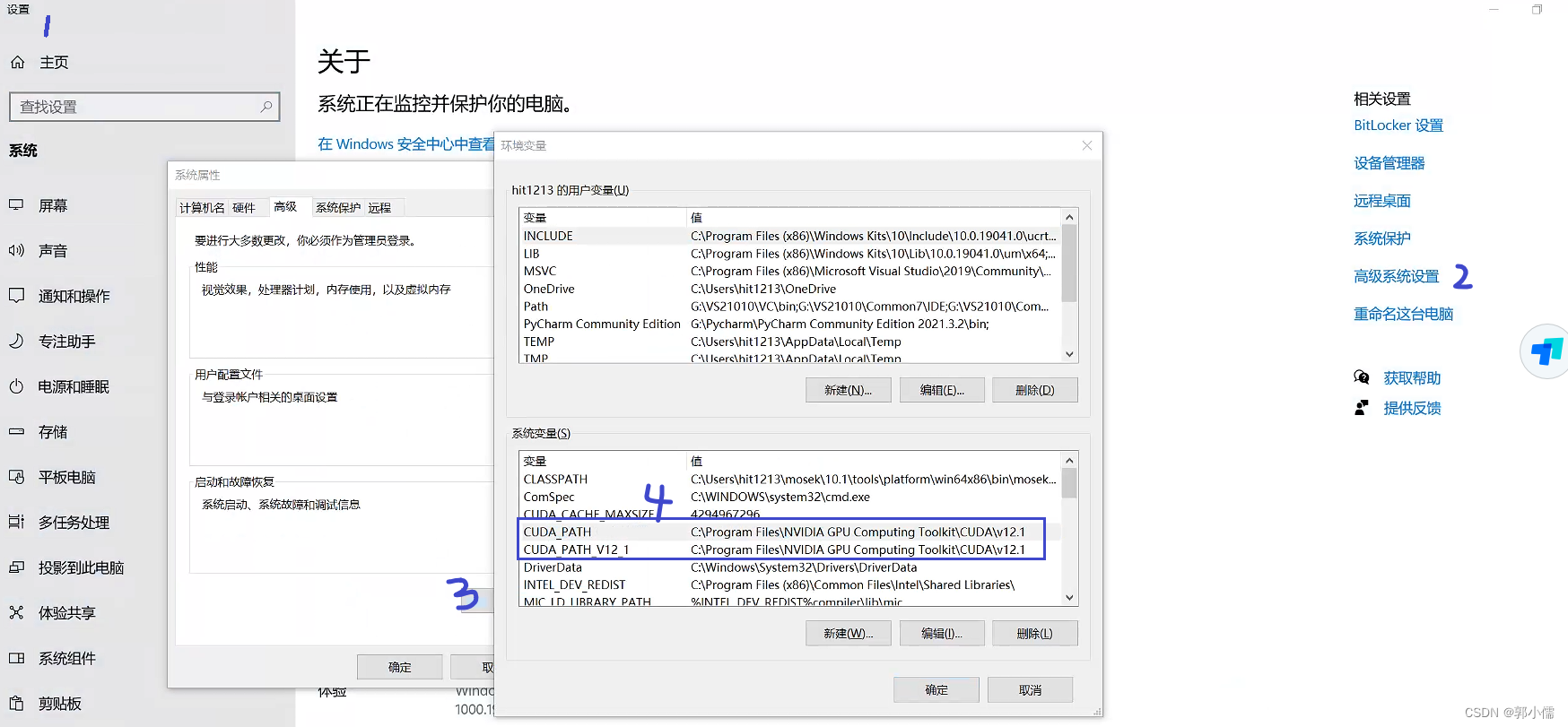
Task: Select MSVC row in user variables
Action: click(789, 271)
